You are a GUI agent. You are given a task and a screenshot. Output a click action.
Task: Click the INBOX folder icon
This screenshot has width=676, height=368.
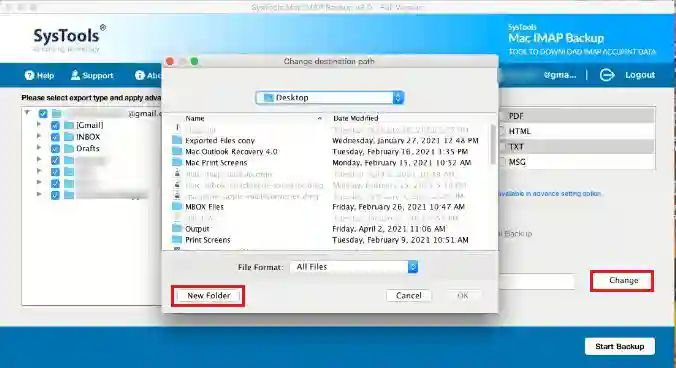[x=69, y=137]
